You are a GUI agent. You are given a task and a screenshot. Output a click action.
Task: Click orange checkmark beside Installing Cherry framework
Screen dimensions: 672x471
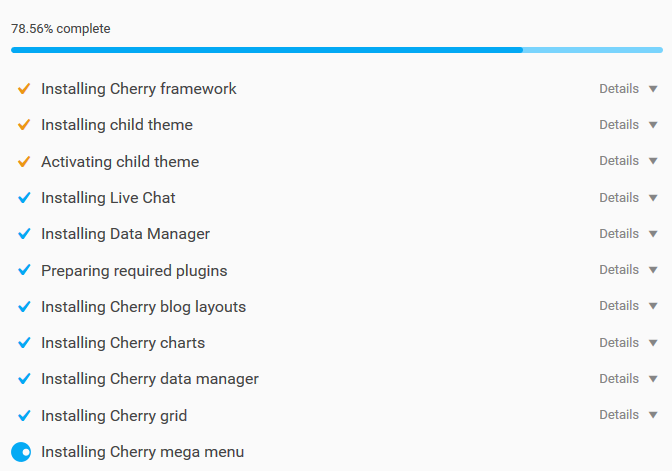24,89
